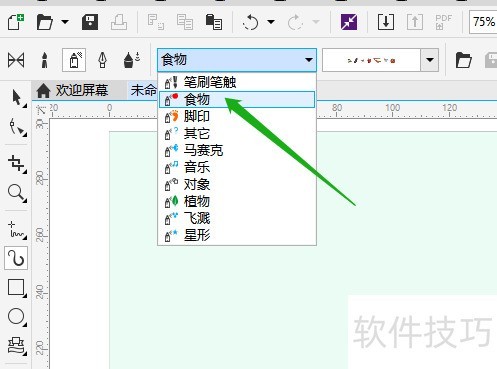The width and height of the screenshot is (497, 369).
Task: Publish to PDF icon
Action: click(x=443, y=22)
